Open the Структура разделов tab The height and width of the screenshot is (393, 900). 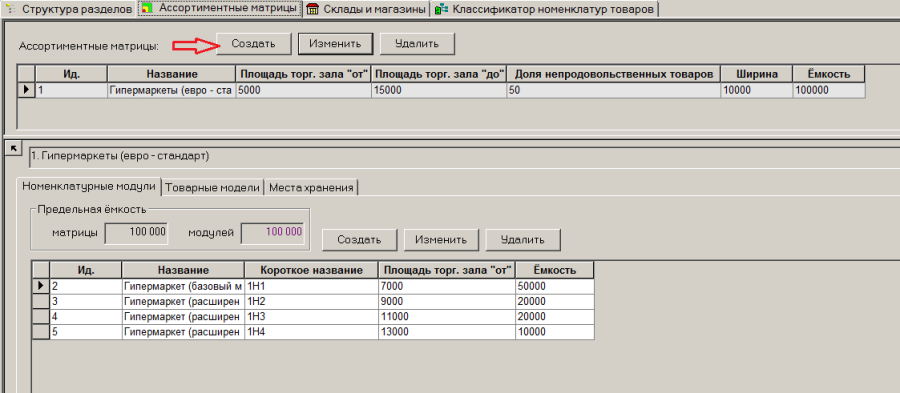68,9
